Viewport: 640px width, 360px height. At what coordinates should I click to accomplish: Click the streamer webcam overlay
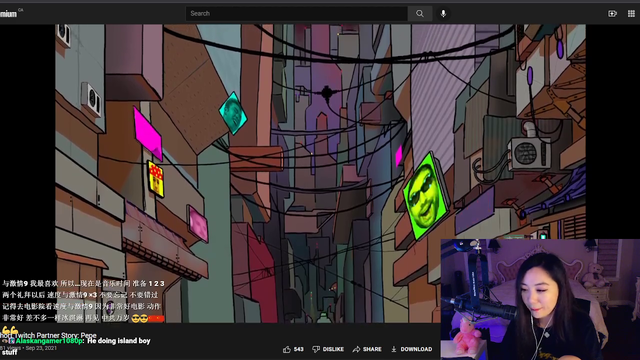point(540,299)
